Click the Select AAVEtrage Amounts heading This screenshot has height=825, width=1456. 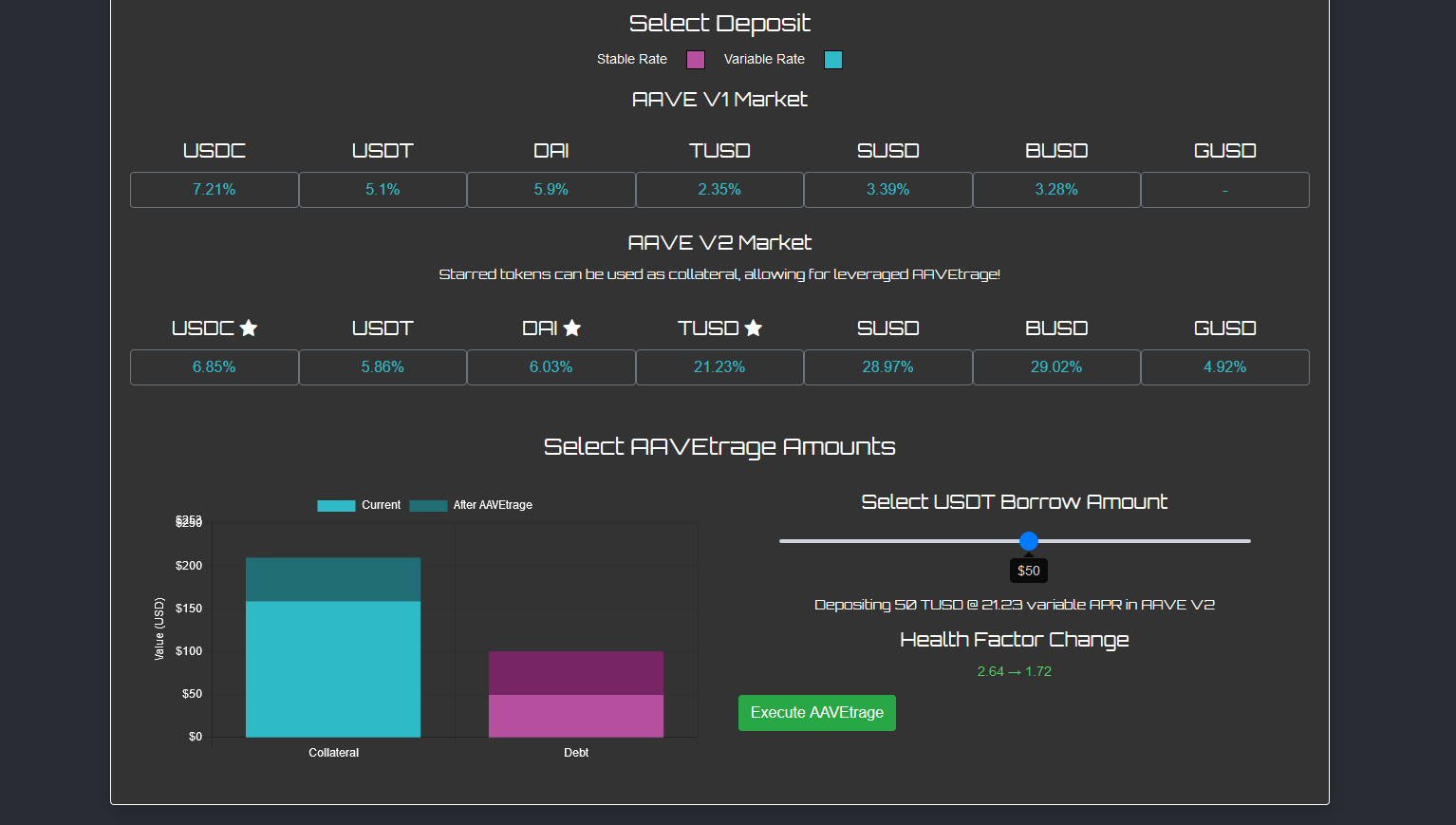tap(719, 447)
